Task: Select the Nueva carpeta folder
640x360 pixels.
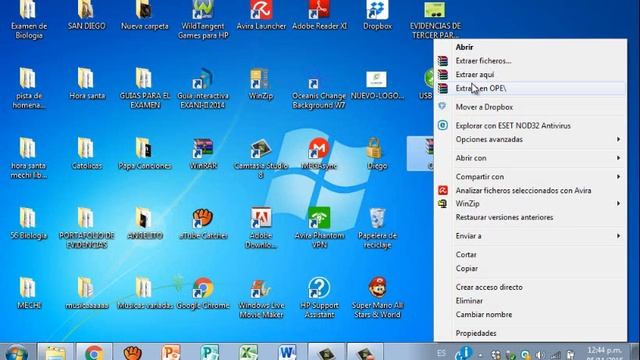Action: coord(144,14)
